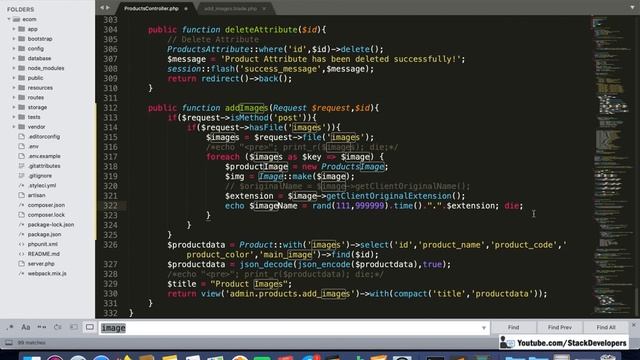This screenshot has width=640, height=360.
Task: Toggle regular expression search in find bar
Action: click(x=10, y=327)
